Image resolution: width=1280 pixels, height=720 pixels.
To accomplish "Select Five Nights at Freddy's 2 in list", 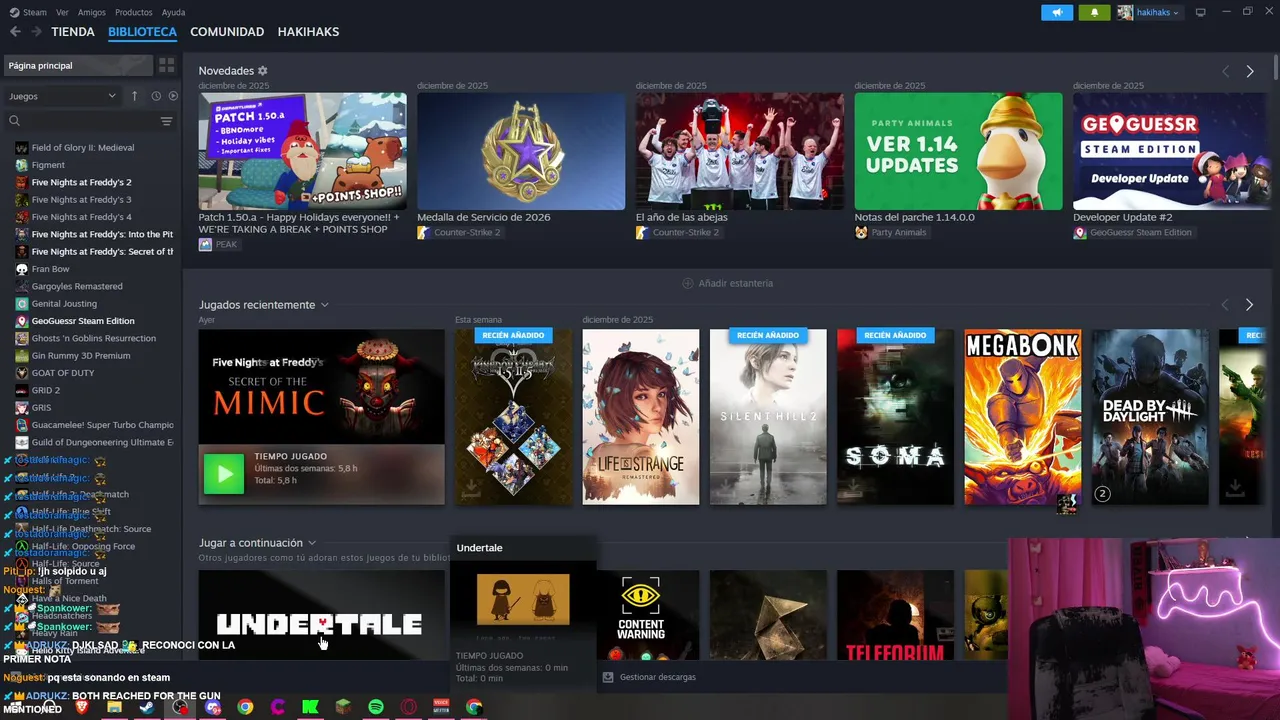I will pyautogui.click(x=81, y=182).
